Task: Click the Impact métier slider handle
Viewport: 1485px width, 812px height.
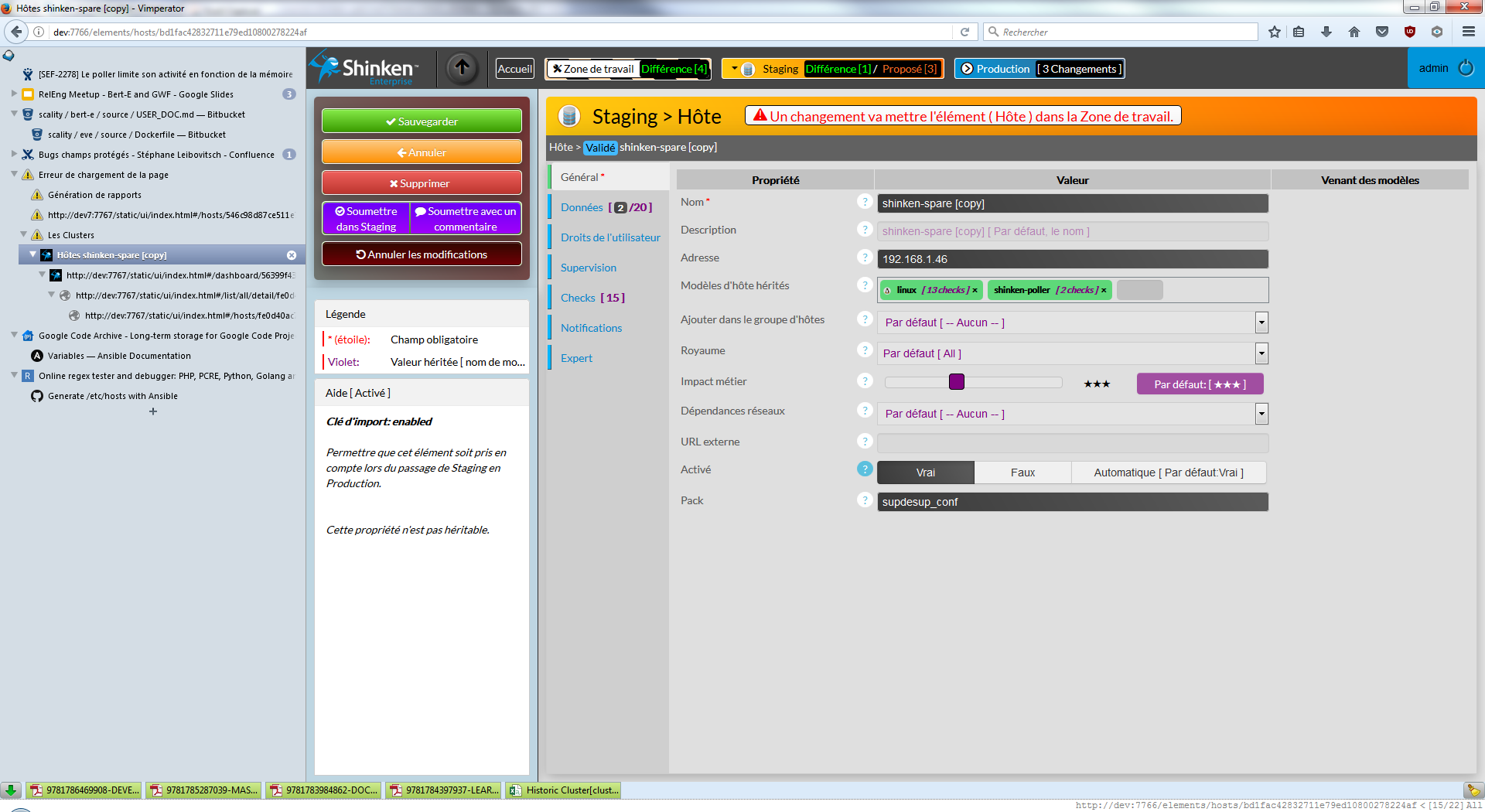Action: [957, 382]
